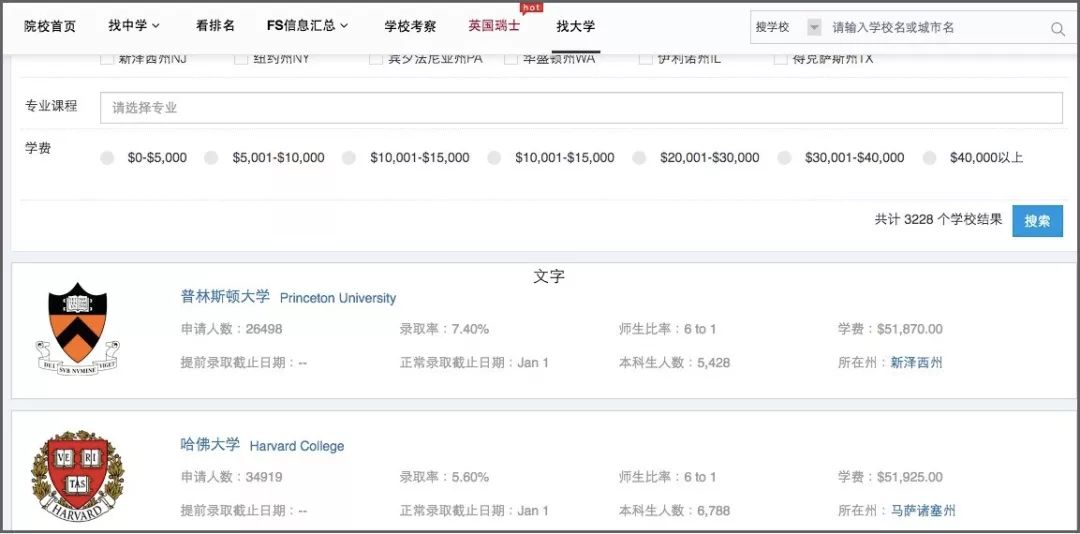Click Harvard tuition $51,925.00 value
1080x534 pixels.
point(910,477)
